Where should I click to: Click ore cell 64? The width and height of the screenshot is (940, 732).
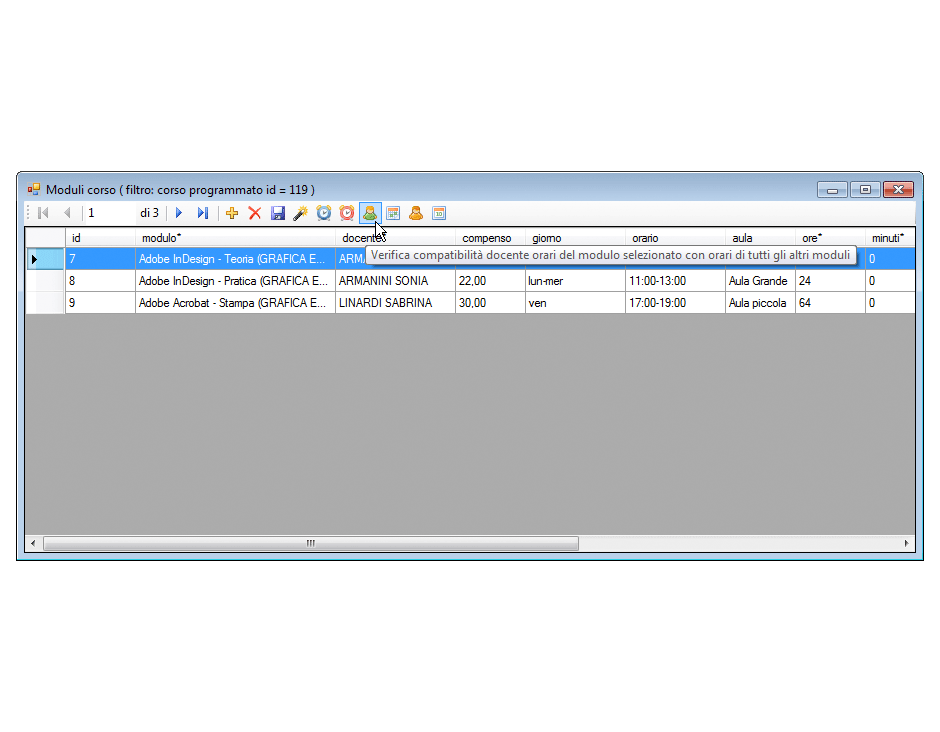pyautogui.click(x=830, y=303)
